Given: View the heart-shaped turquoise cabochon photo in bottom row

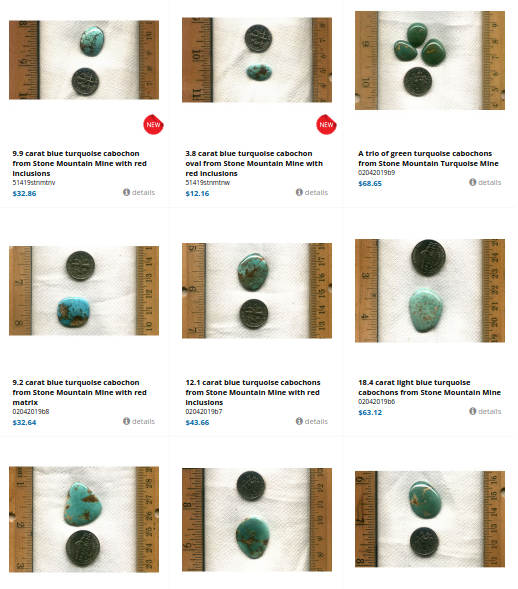Looking at the screenshot, I should 84,519.
